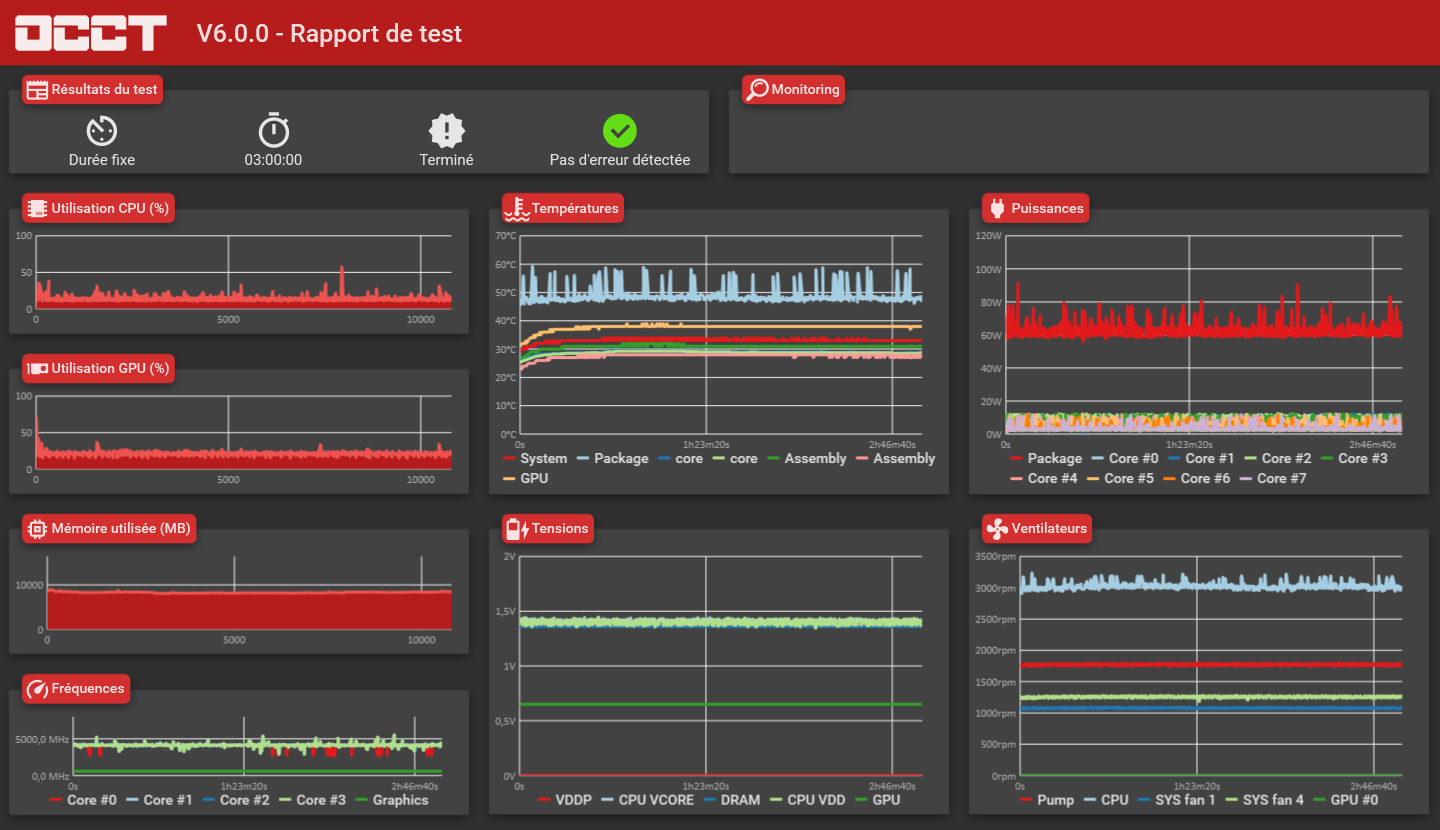Select the Résultats du test label
1440x830 pixels.
click(105, 89)
